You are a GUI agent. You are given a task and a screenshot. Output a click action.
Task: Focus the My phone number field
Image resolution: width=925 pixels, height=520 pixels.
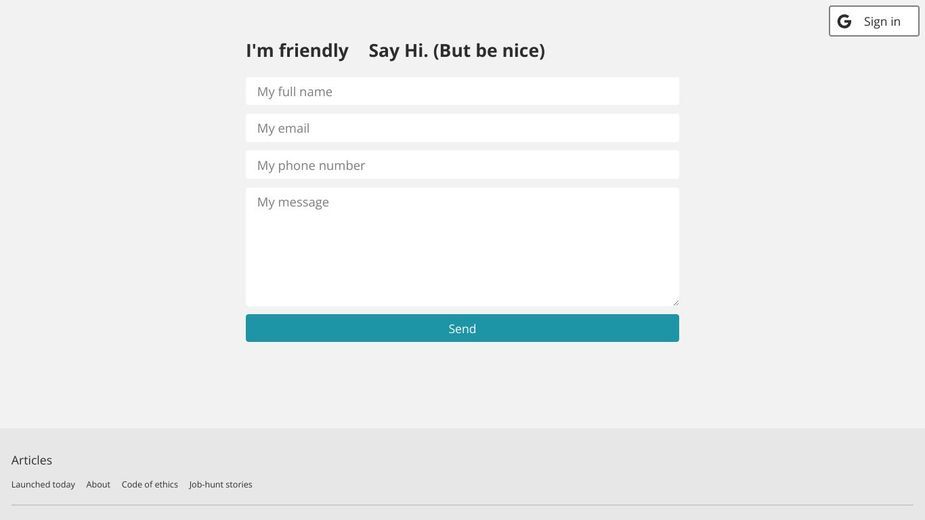click(x=462, y=165)
